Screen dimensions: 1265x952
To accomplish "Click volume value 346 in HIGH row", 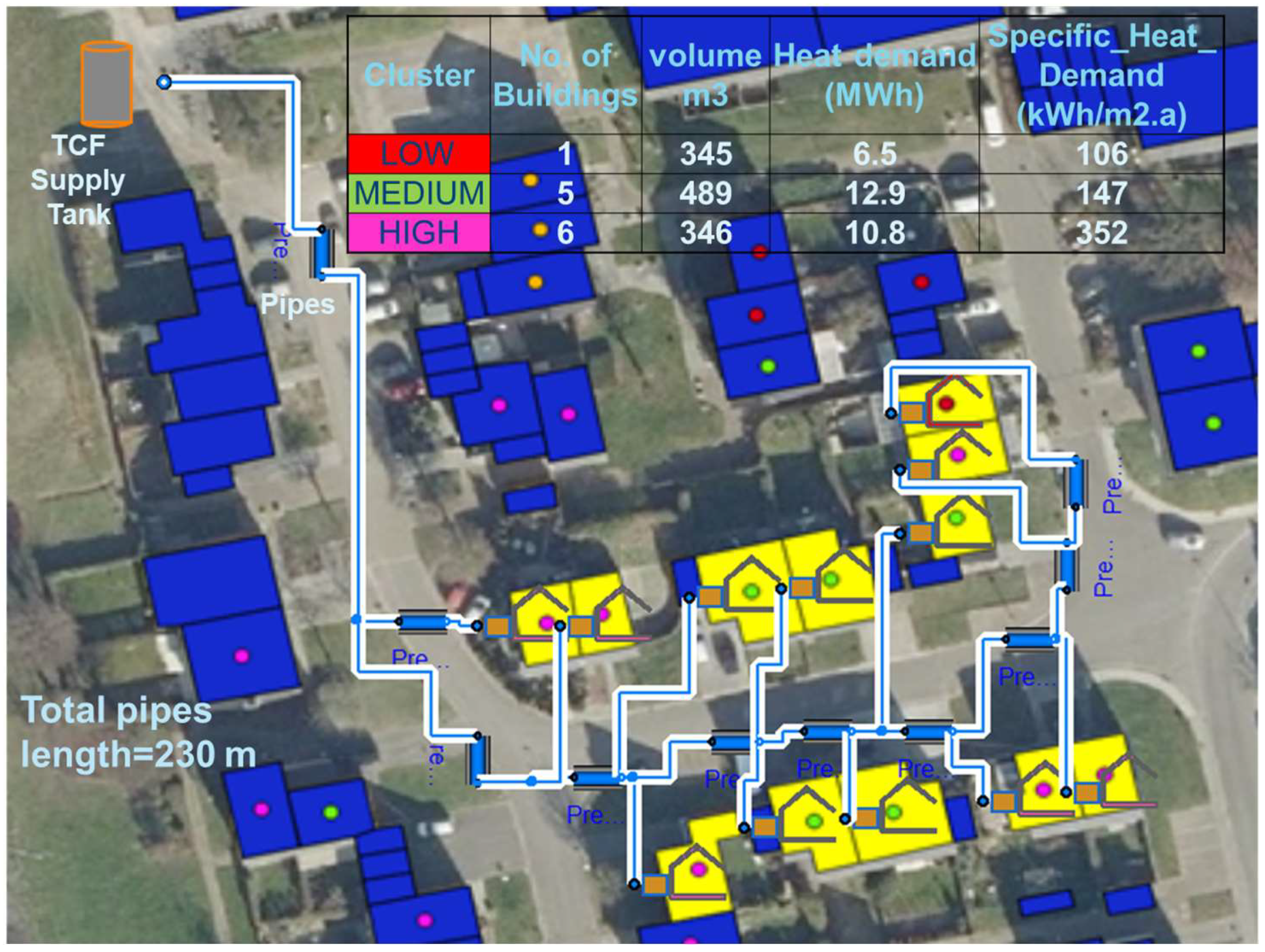I will 706,233.
